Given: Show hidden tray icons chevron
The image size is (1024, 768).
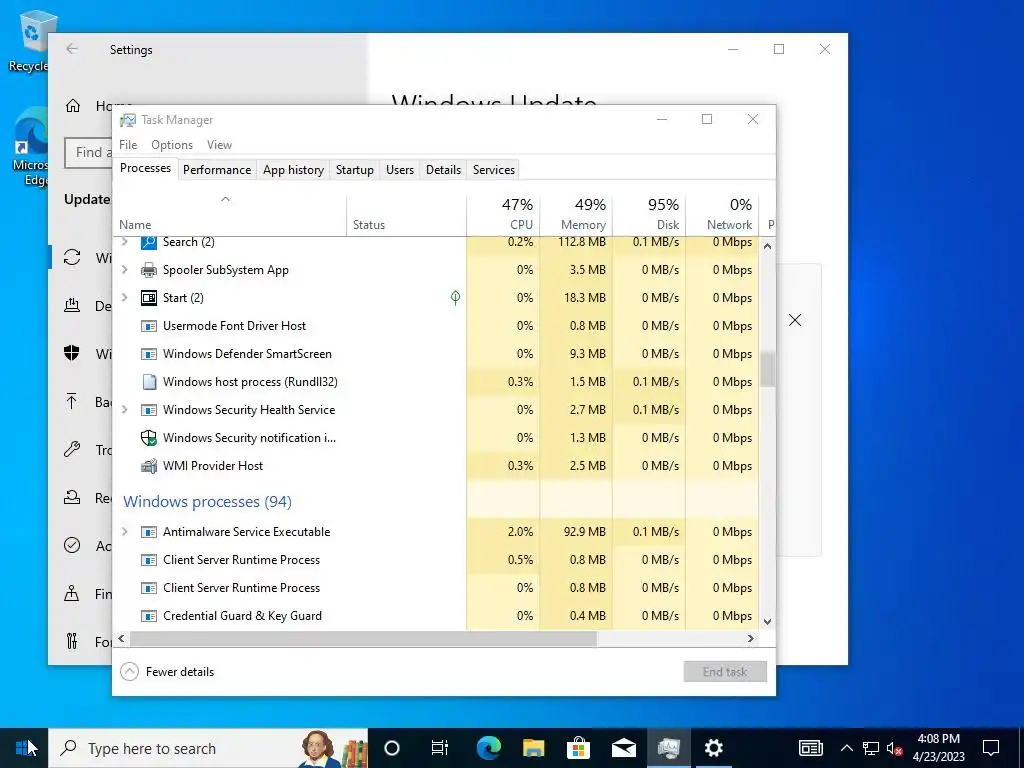Looking at the screenshot, I should point(846,748).
